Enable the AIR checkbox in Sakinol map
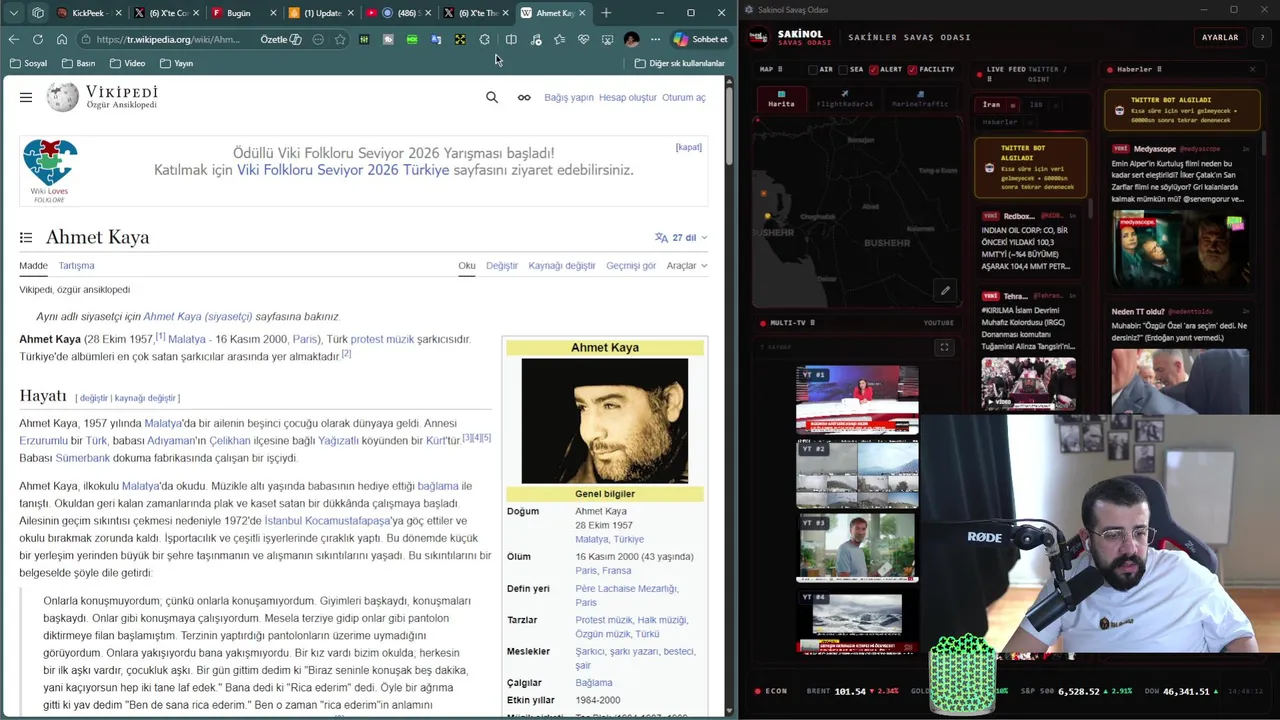 coord(813,70)
